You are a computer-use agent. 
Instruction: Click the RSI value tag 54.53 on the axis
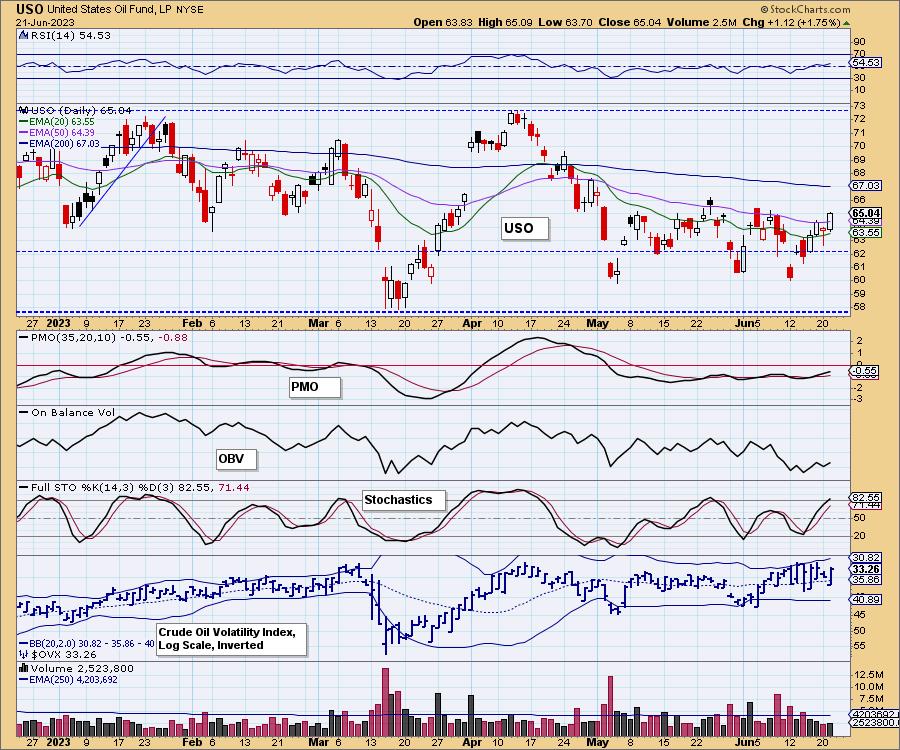click(x=866, y=63)
